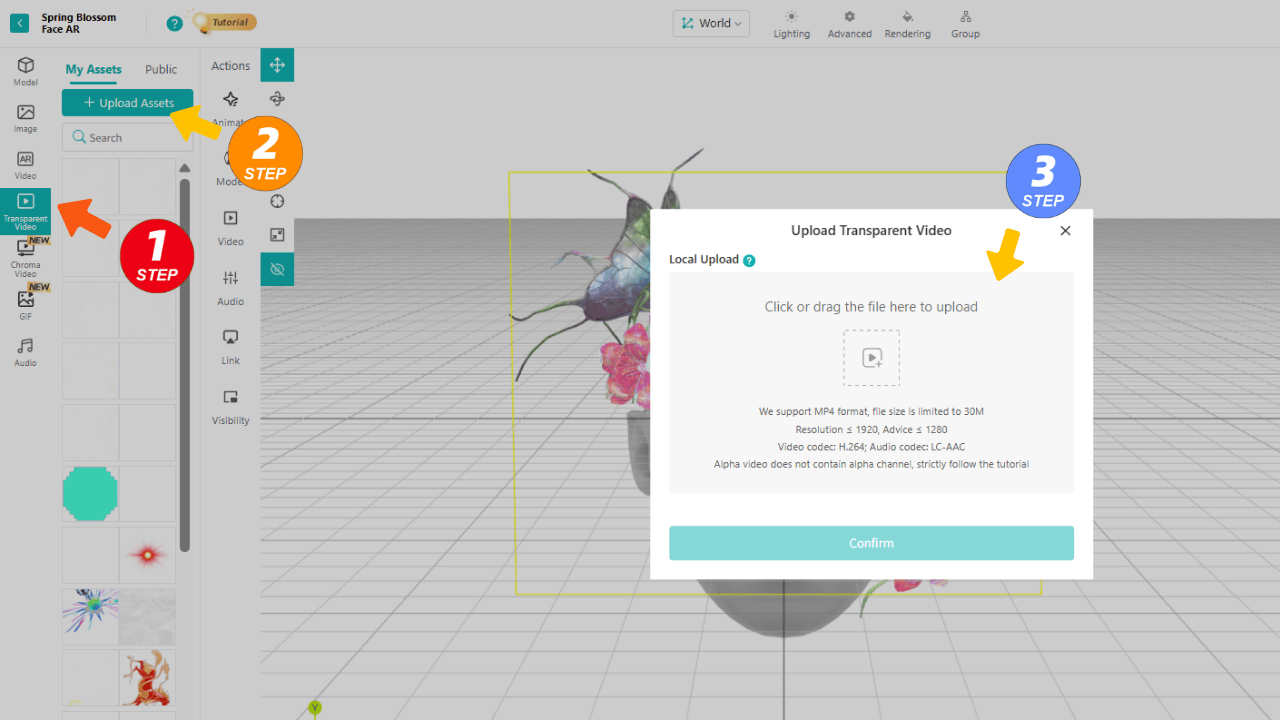
Task: Toggle the object hidden-eye visibility control
Action: pyautogui.click(x=276, y=269)
